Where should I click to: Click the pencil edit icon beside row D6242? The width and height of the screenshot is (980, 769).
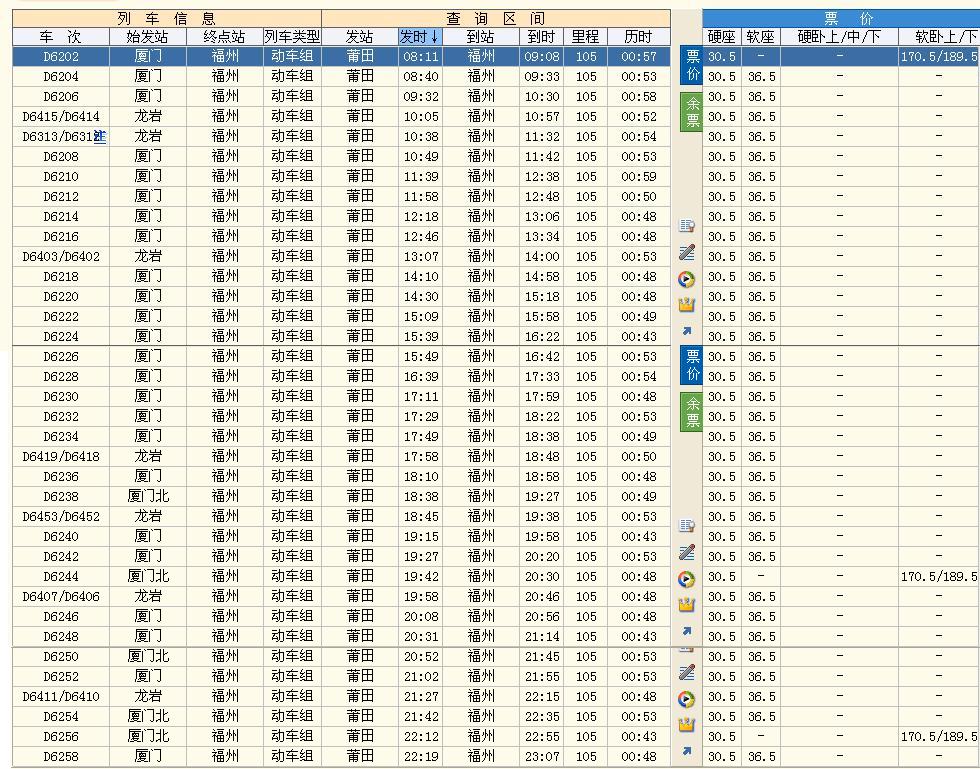coord(686,552)
